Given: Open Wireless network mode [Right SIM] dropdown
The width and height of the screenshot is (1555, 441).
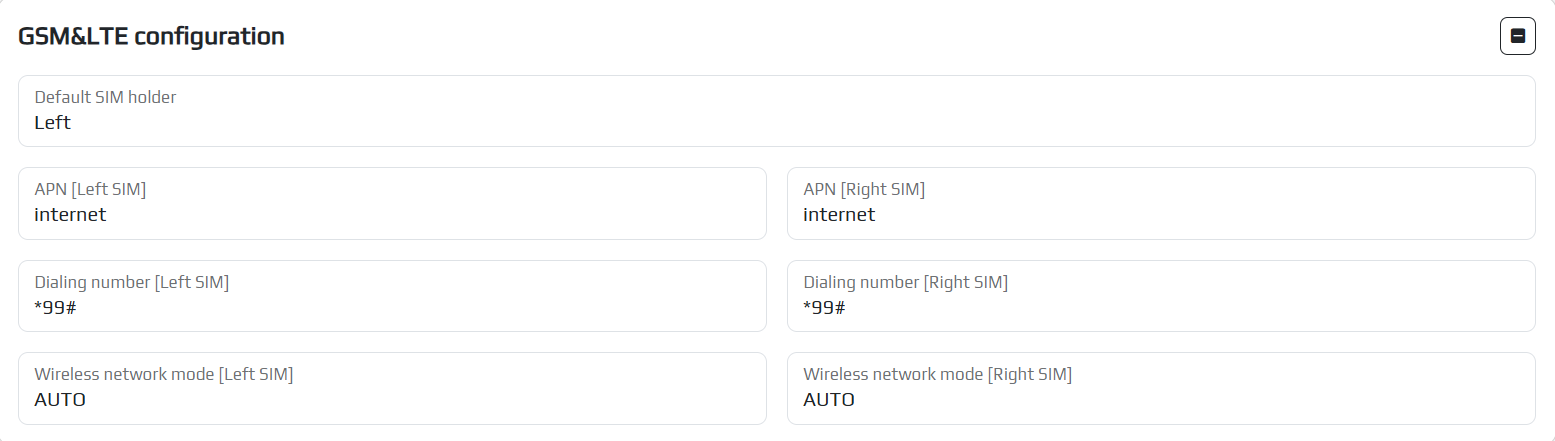Looking at the screenshot, I should (1160, 388).
